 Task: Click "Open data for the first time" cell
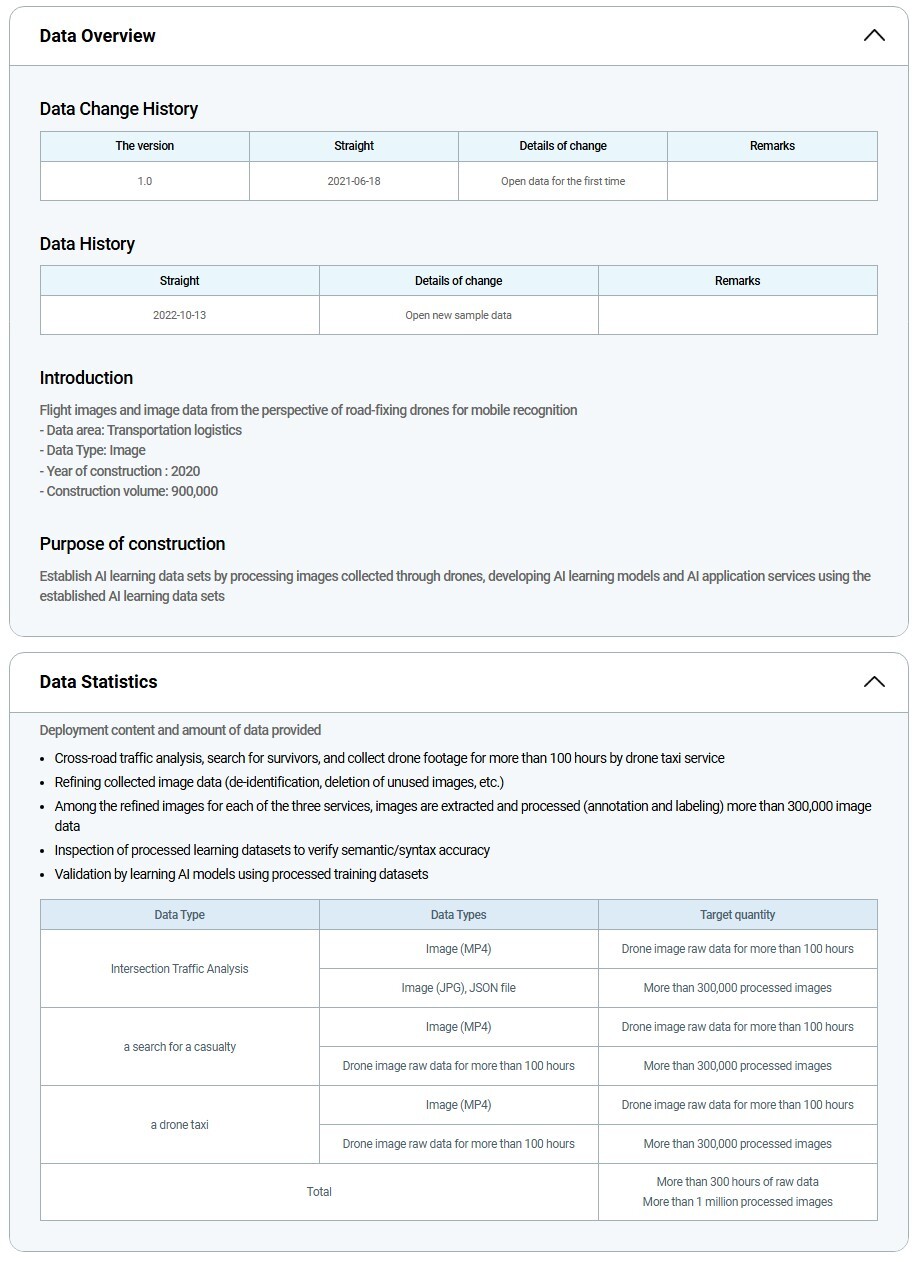tap(563, 181)
